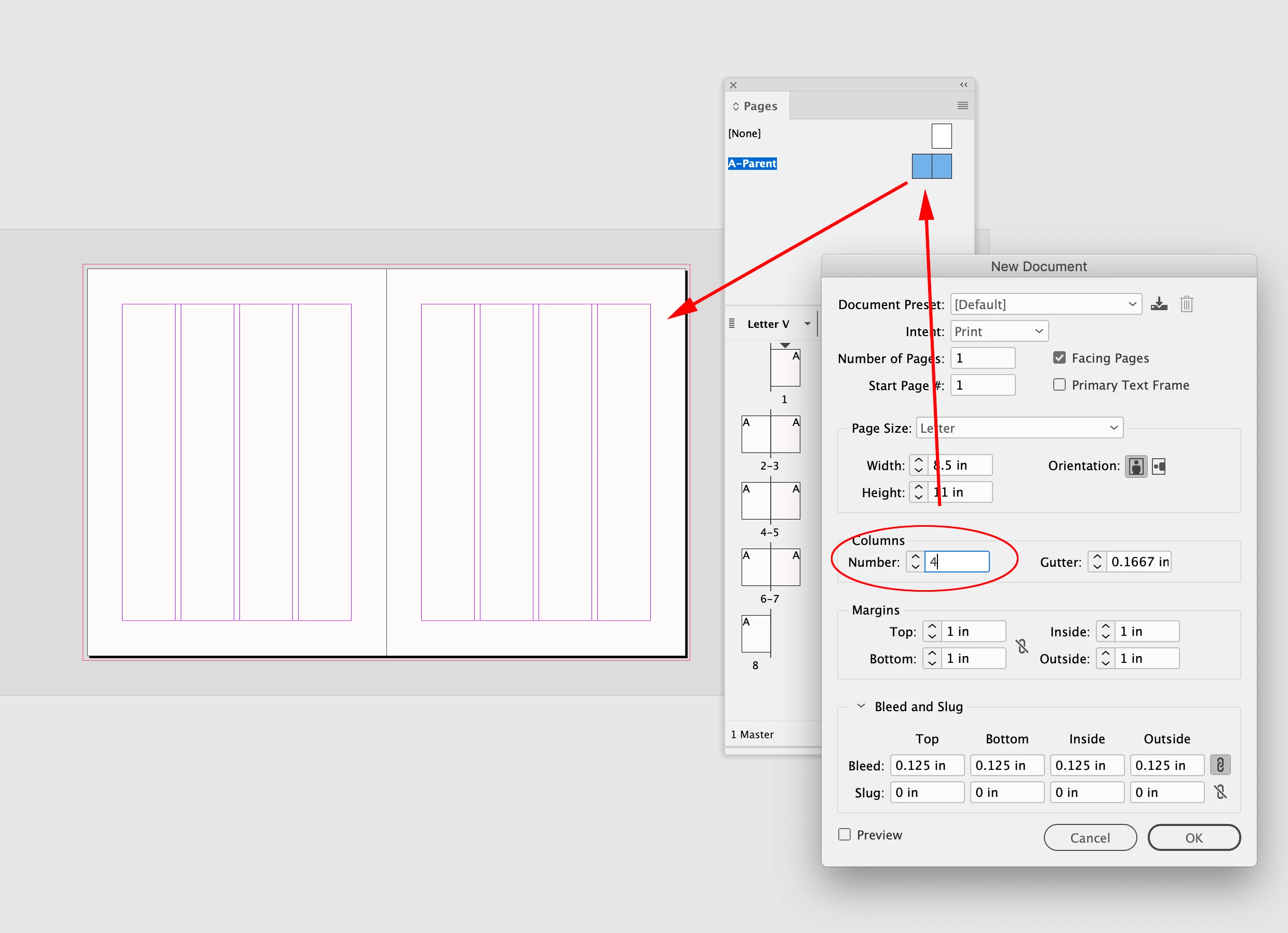Click the save document preset icon
This screenshot has width=1288, height=933.
[1159, 304]
